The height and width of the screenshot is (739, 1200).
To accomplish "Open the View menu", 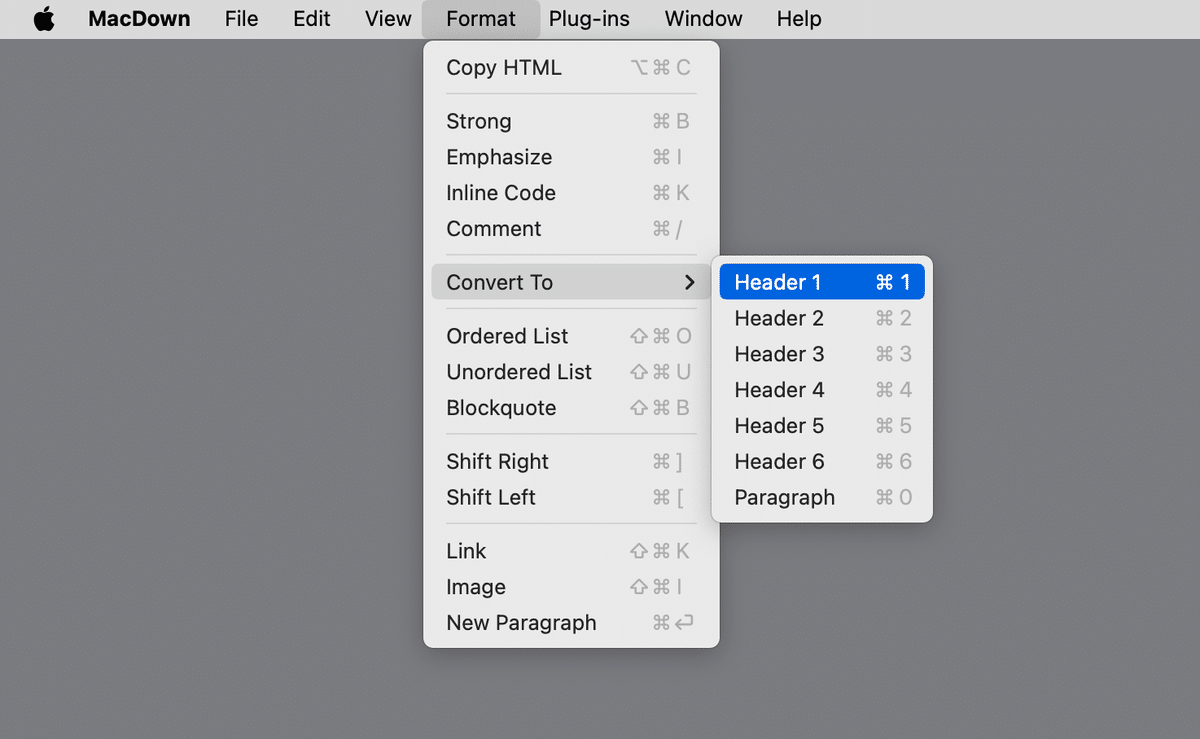I will [388, 19].
